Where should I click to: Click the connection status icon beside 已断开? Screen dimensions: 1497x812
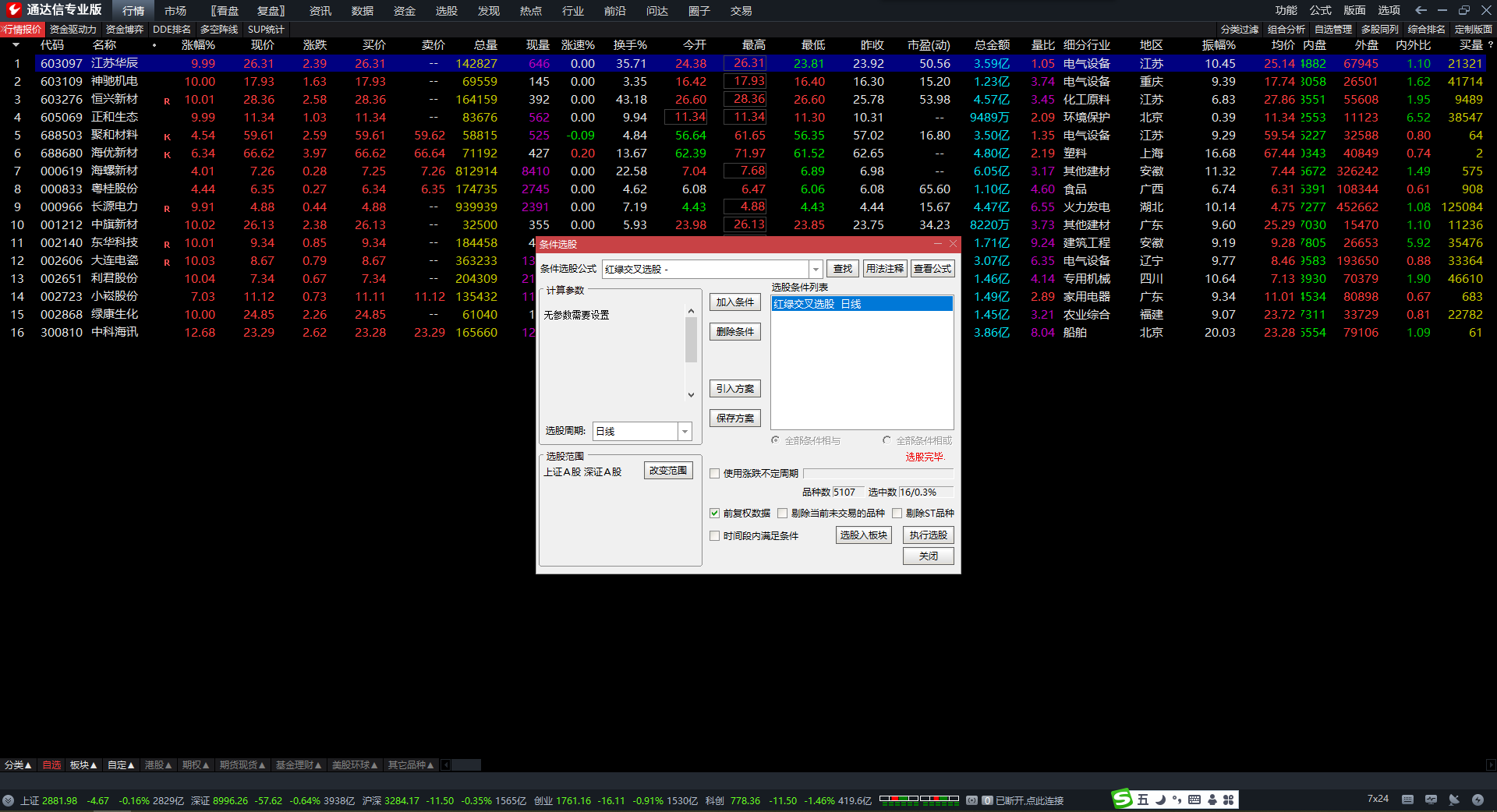point(971,800)
